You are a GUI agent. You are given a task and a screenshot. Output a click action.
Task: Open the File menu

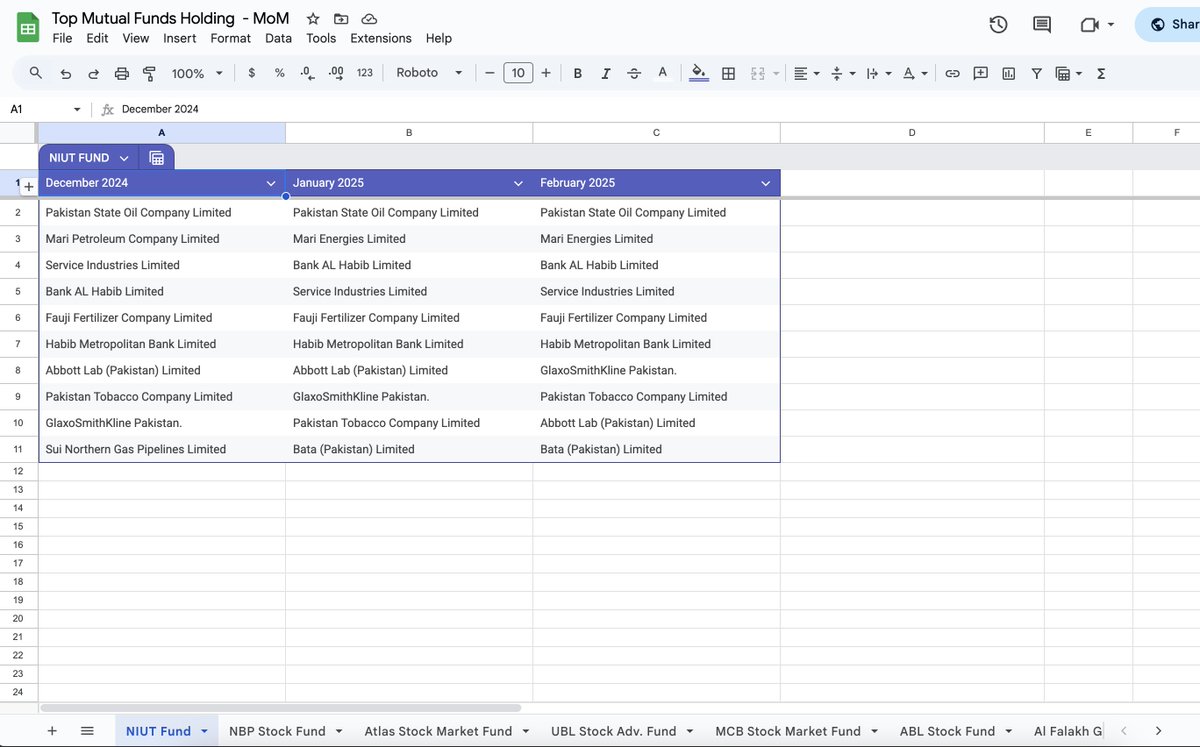62,38
